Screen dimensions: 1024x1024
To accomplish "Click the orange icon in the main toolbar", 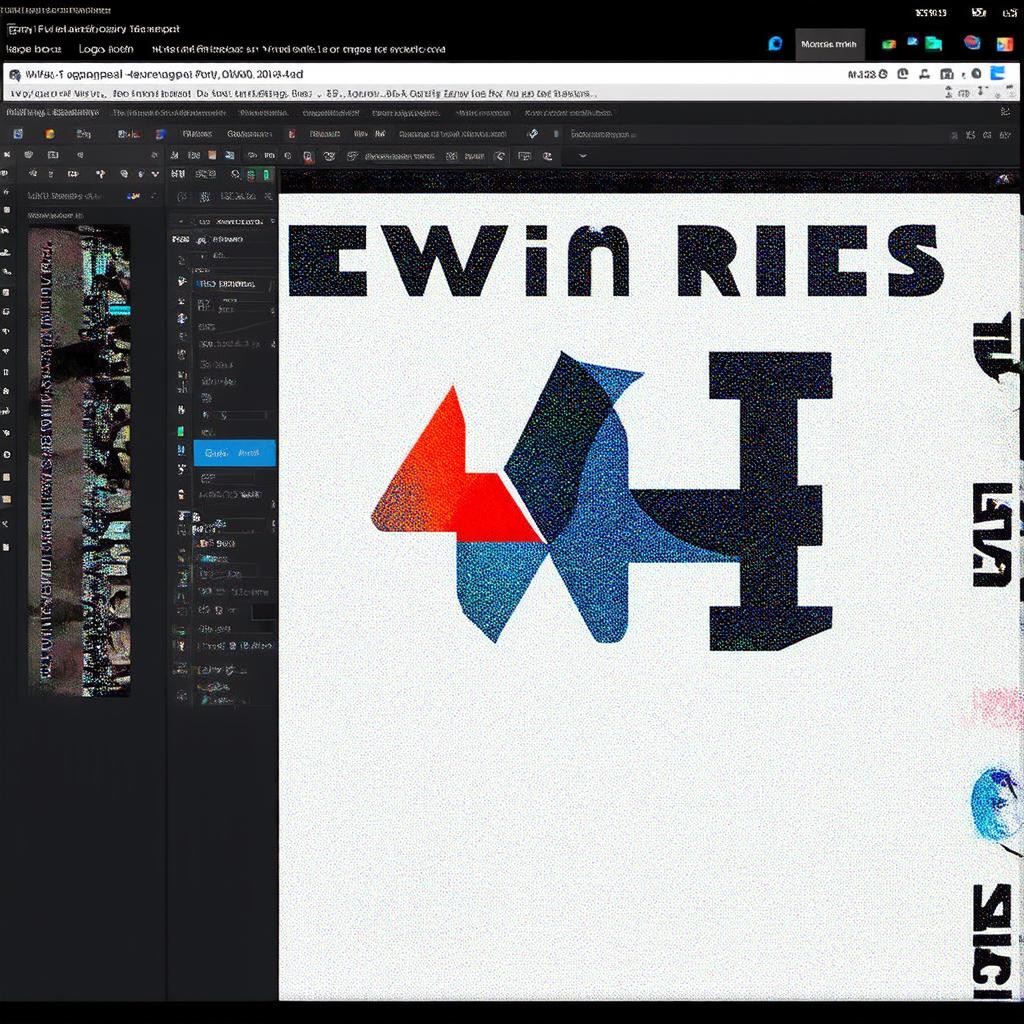I will [50, 134].
